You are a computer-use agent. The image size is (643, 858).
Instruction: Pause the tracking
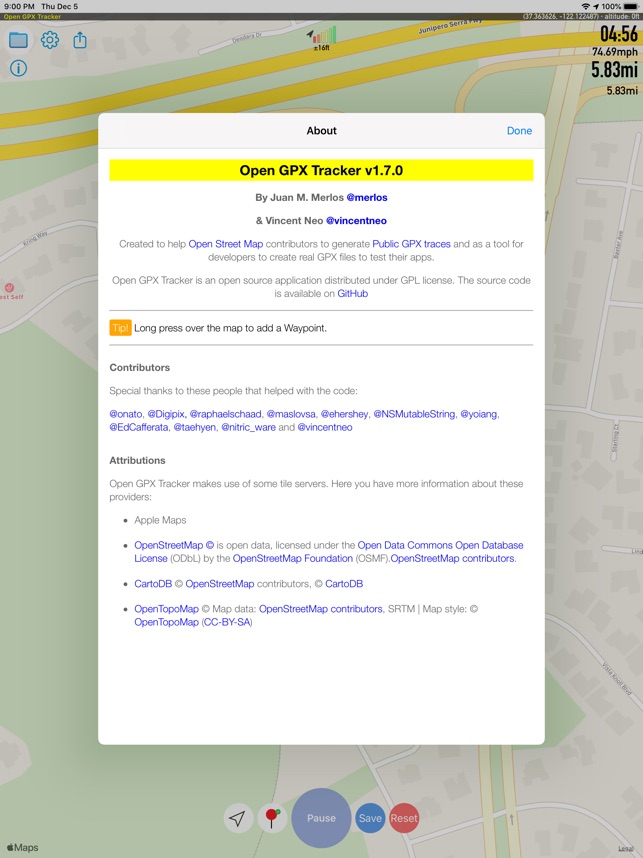[x=321, y=818]
